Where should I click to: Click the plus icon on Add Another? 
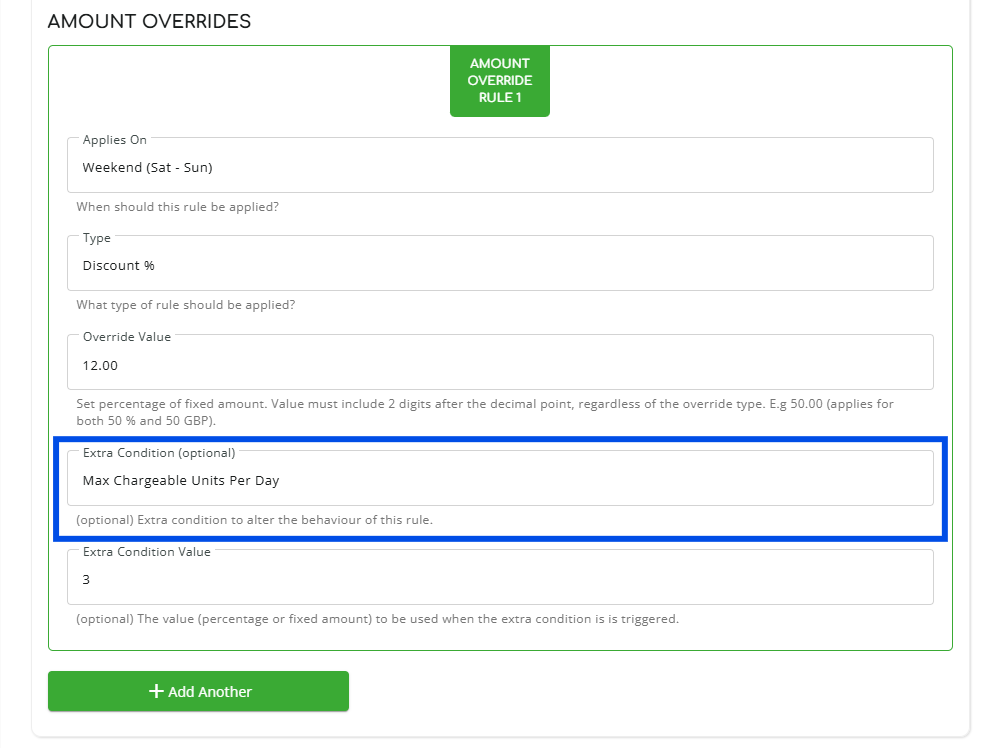(x=156, y=691)
